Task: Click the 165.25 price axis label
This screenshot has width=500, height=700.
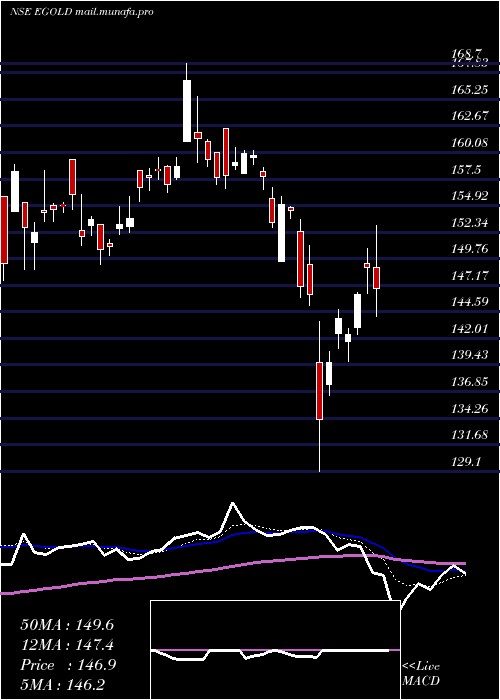Action: coord(470,90)
